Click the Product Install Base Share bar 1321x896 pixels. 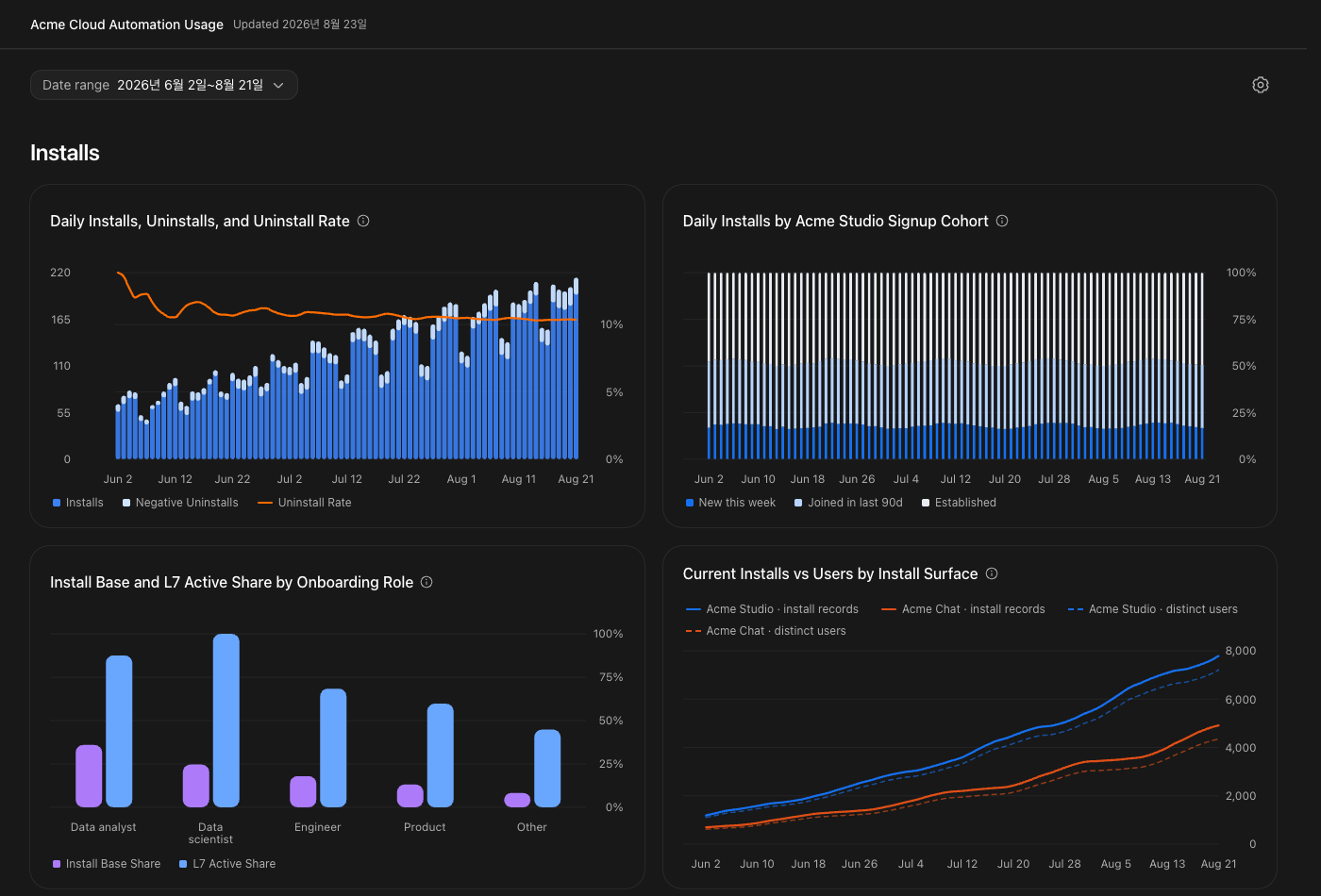coord(410,796)
